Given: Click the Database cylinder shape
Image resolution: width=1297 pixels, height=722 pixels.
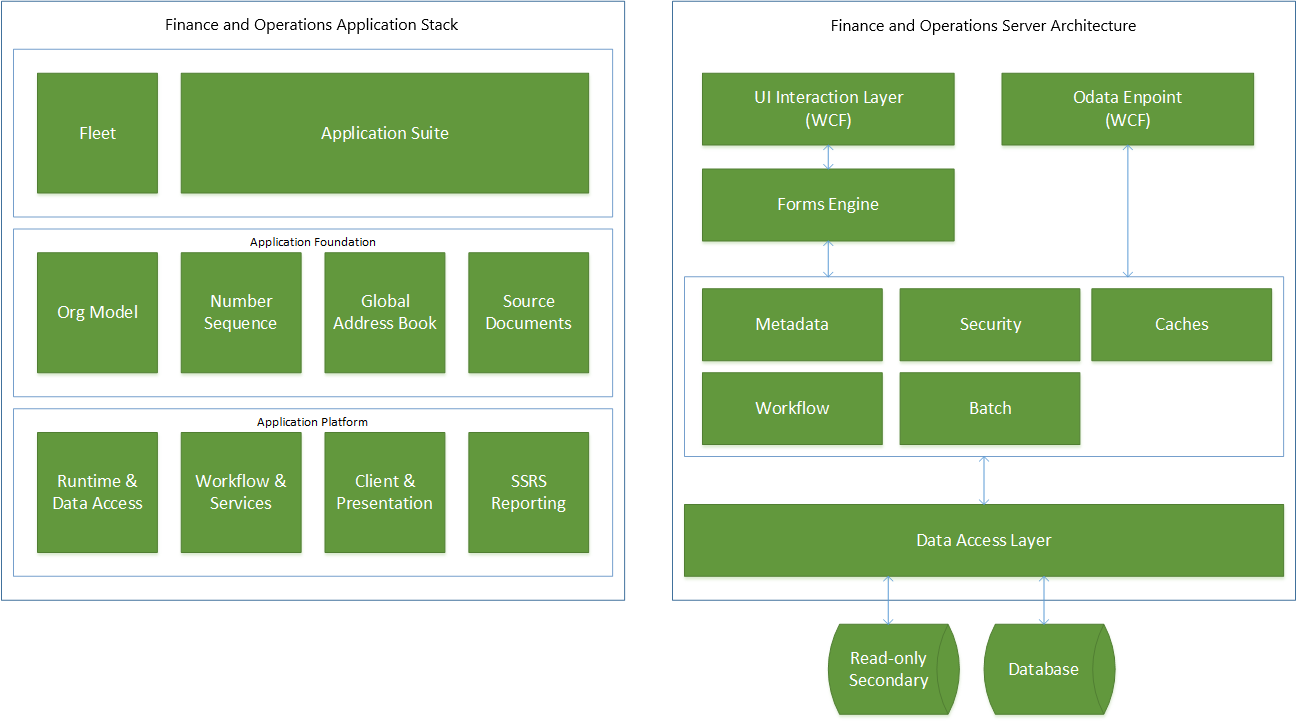Looking at the screenshot, I should pos(1043,669).
